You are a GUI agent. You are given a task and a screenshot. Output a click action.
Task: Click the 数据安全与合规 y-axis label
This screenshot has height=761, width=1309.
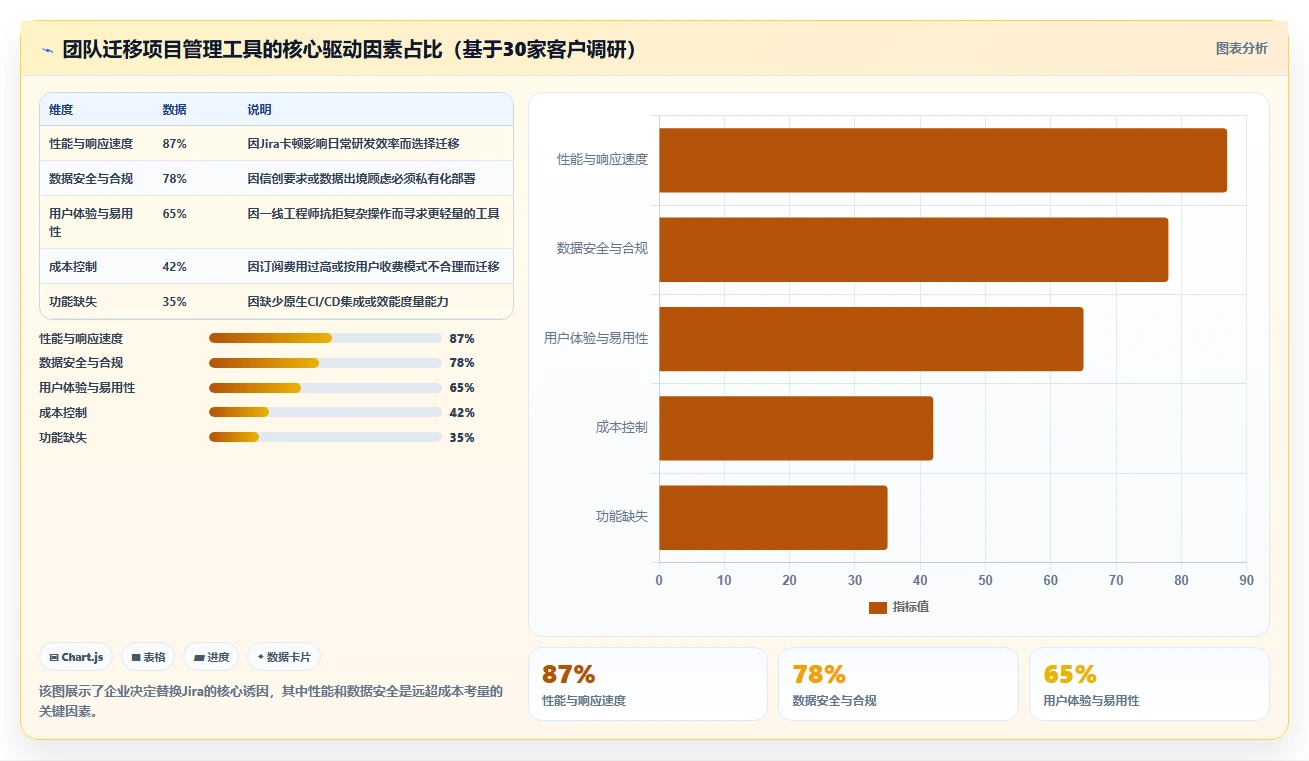(x=602, y=248)
